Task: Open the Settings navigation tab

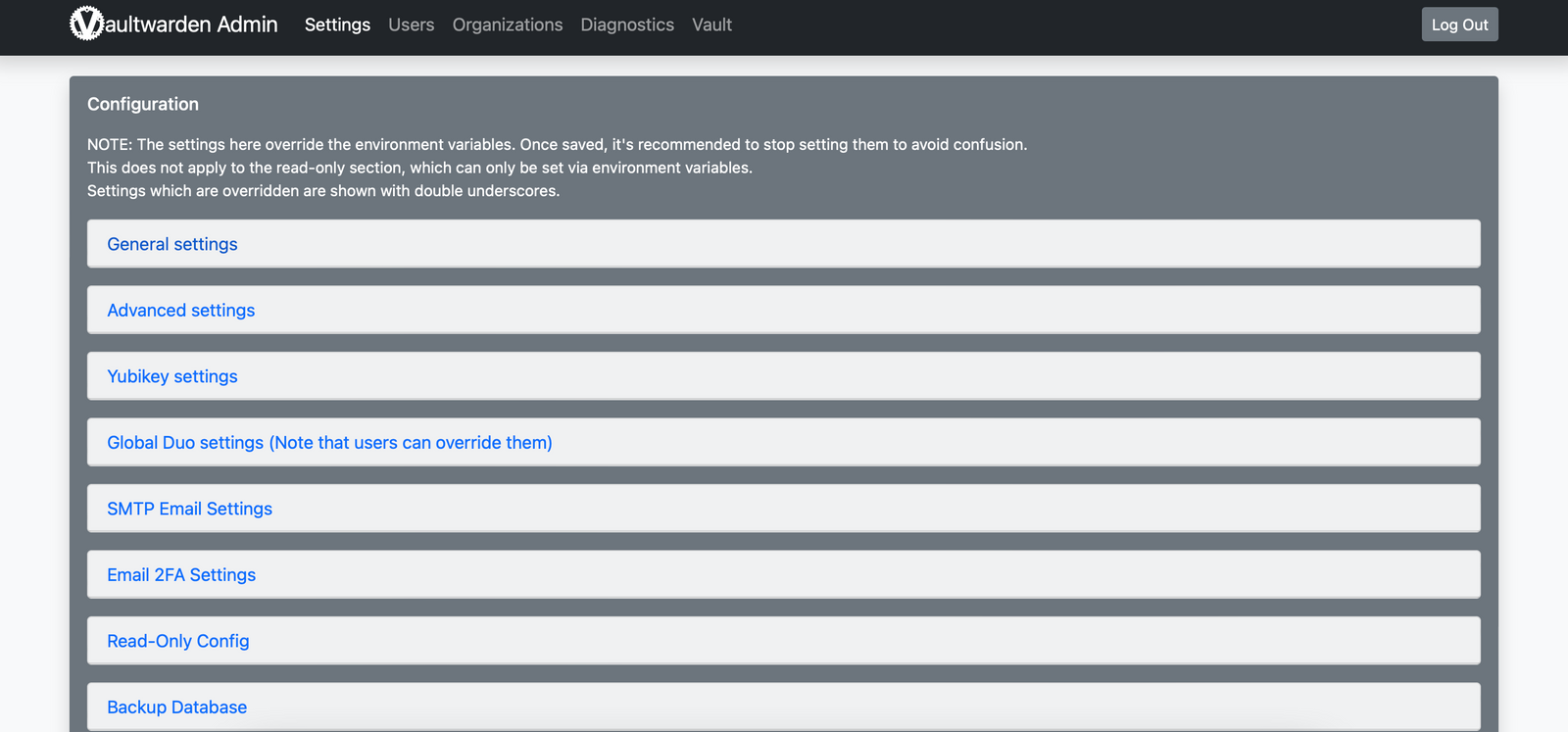Action: point(337,24)
